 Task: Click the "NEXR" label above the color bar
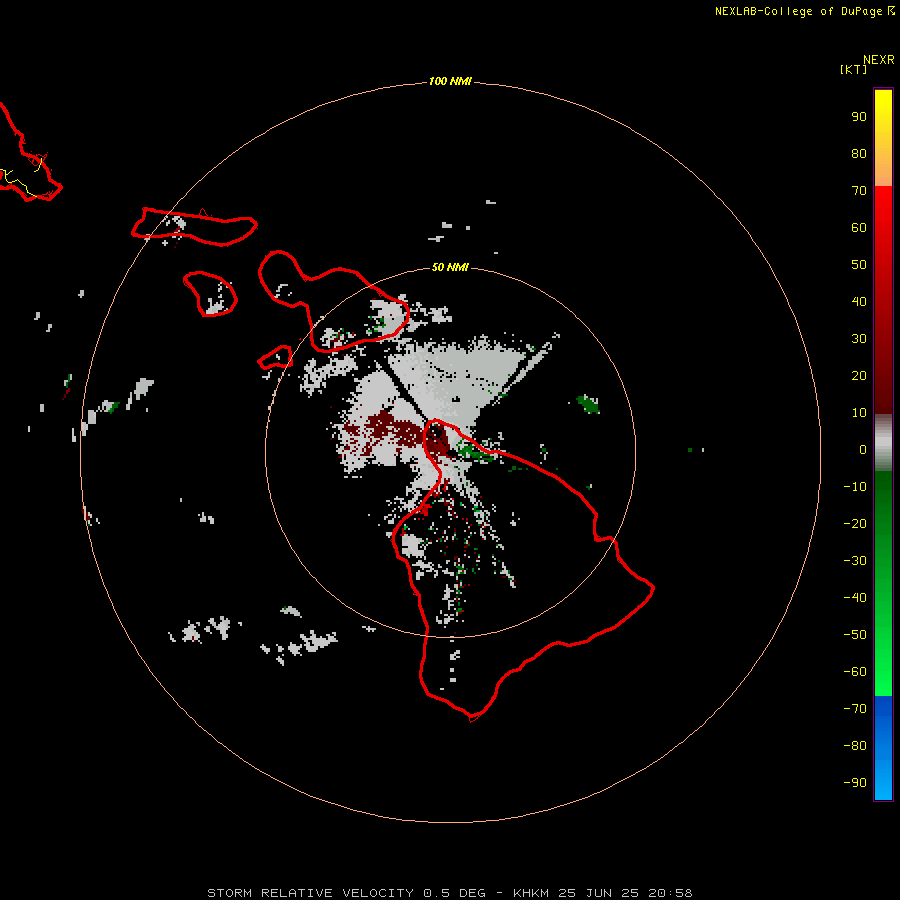point(879,60)
